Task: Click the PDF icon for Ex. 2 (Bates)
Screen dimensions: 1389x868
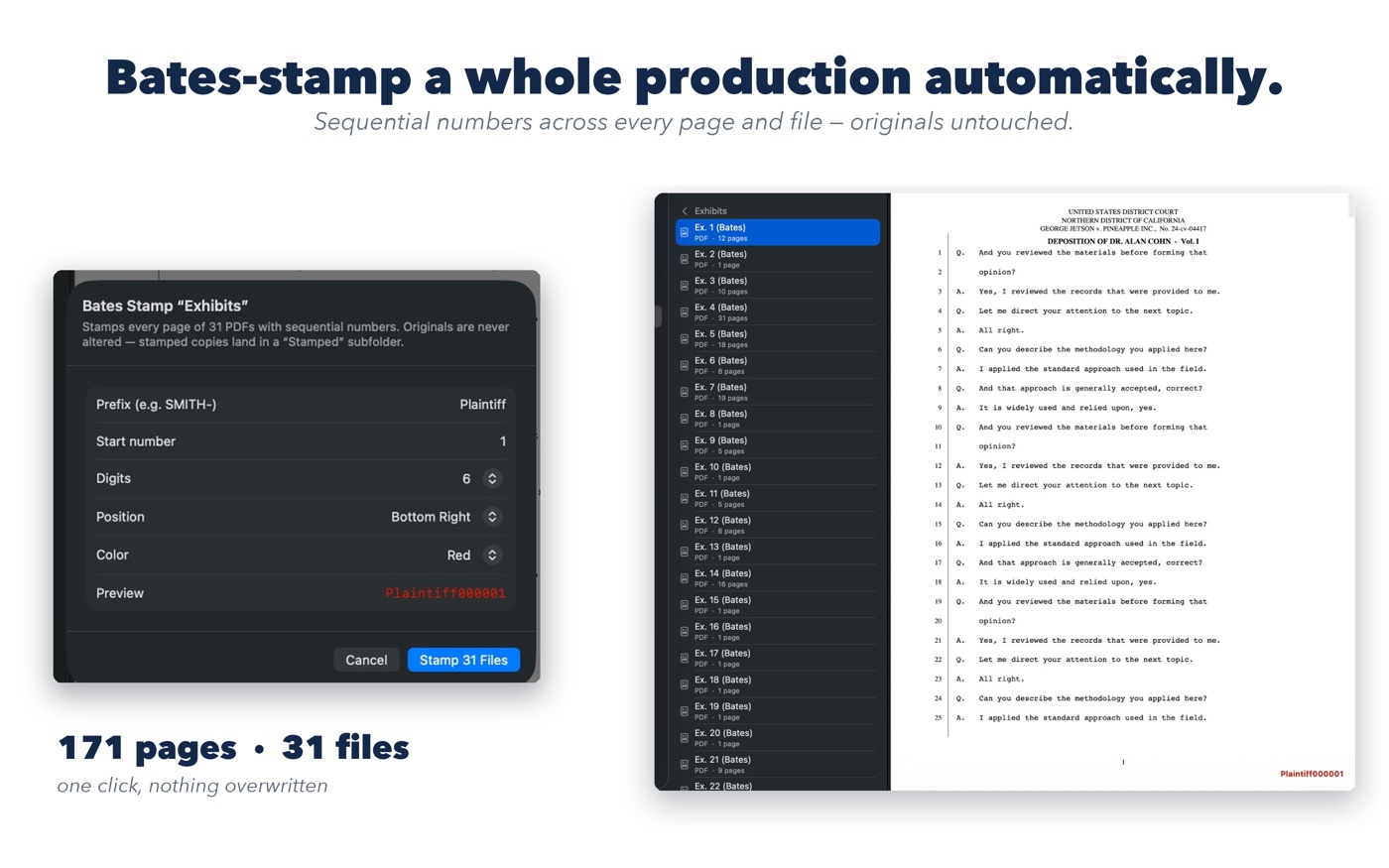Action: tap(685, 259)
